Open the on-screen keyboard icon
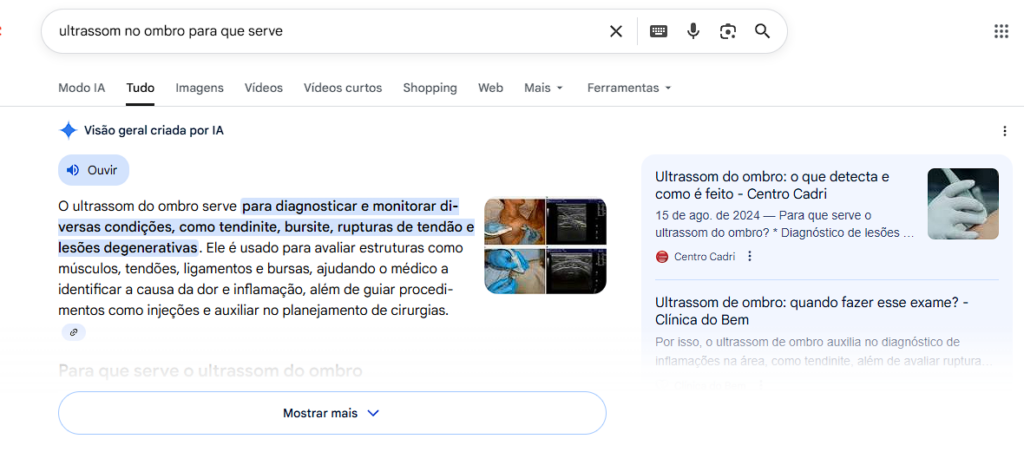This screenshot has width=1024, height=452. tap(658, 31)
